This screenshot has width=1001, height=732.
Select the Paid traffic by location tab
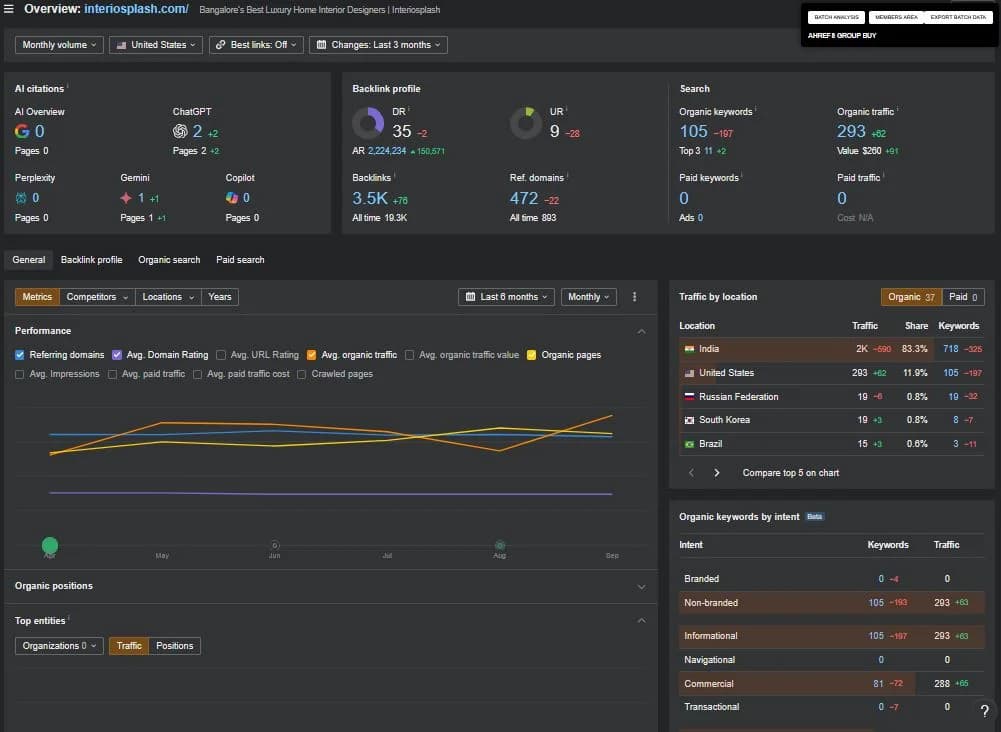pyautogui.click(x=963, y=297)
